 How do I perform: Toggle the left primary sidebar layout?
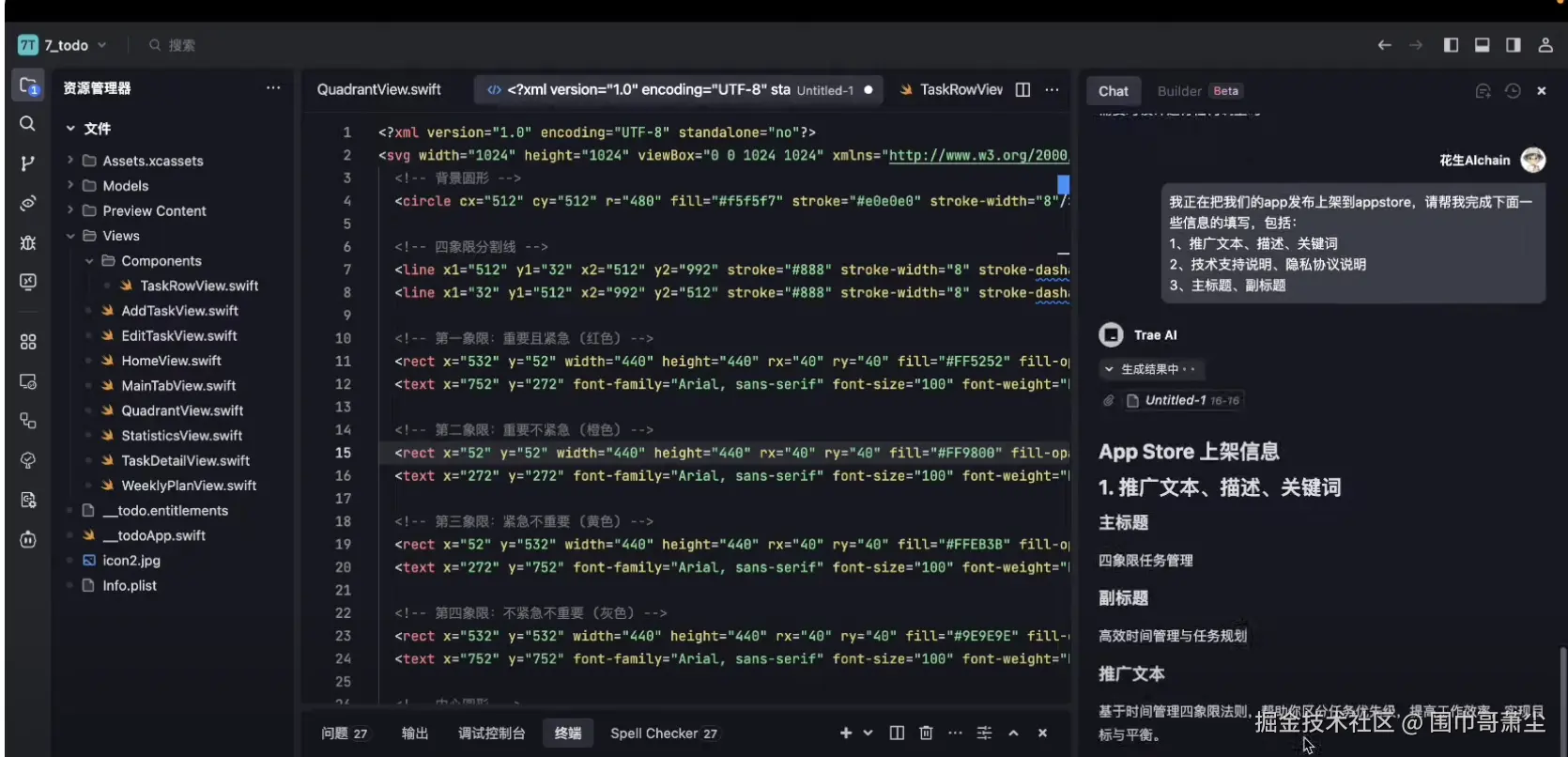click(1451, 45)
